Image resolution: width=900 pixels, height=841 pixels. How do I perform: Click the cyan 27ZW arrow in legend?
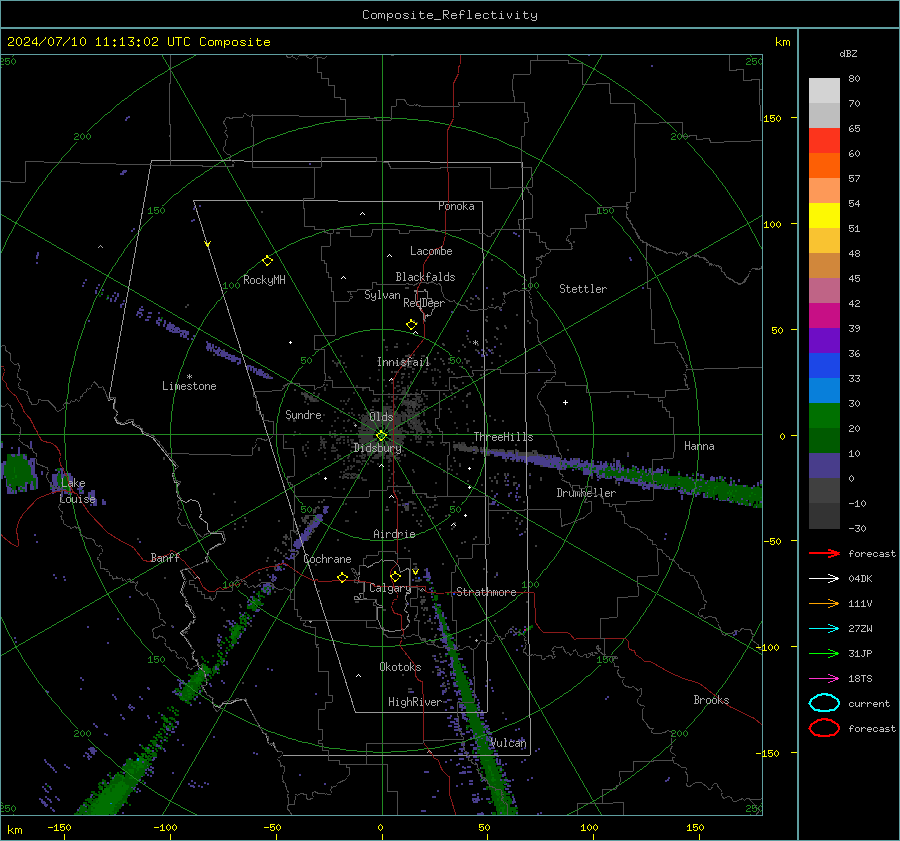click(x=824, y=629)
